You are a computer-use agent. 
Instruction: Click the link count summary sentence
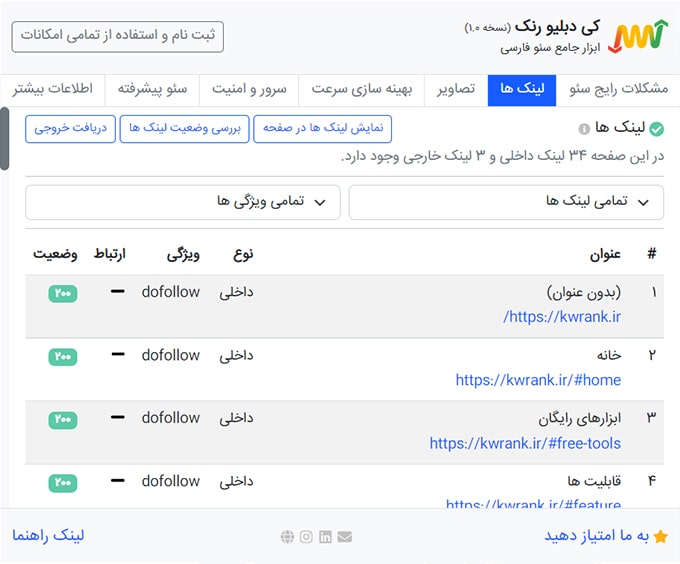click(502, 156)
